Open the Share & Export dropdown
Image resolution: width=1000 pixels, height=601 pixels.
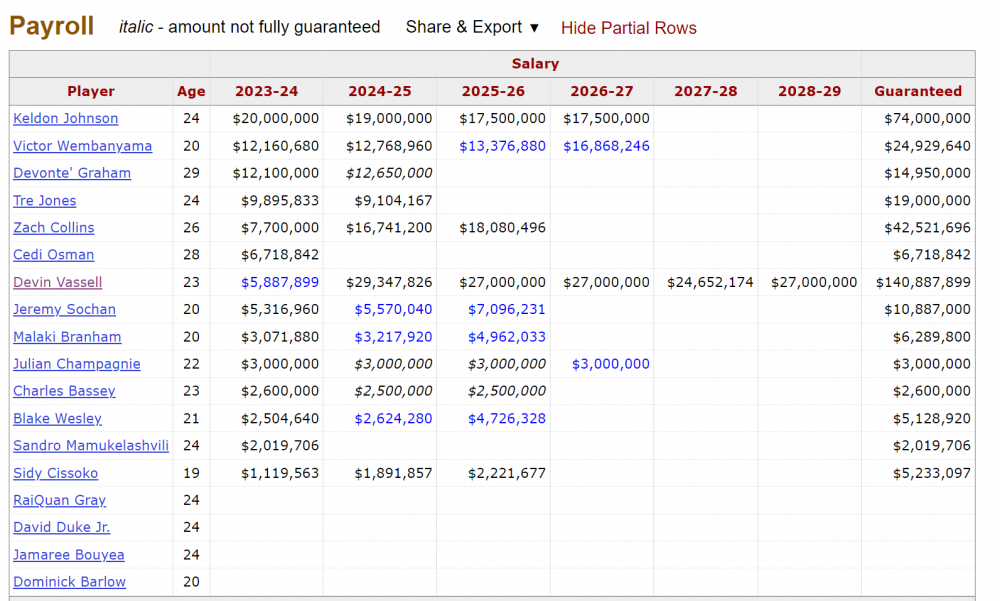[471, 28]
